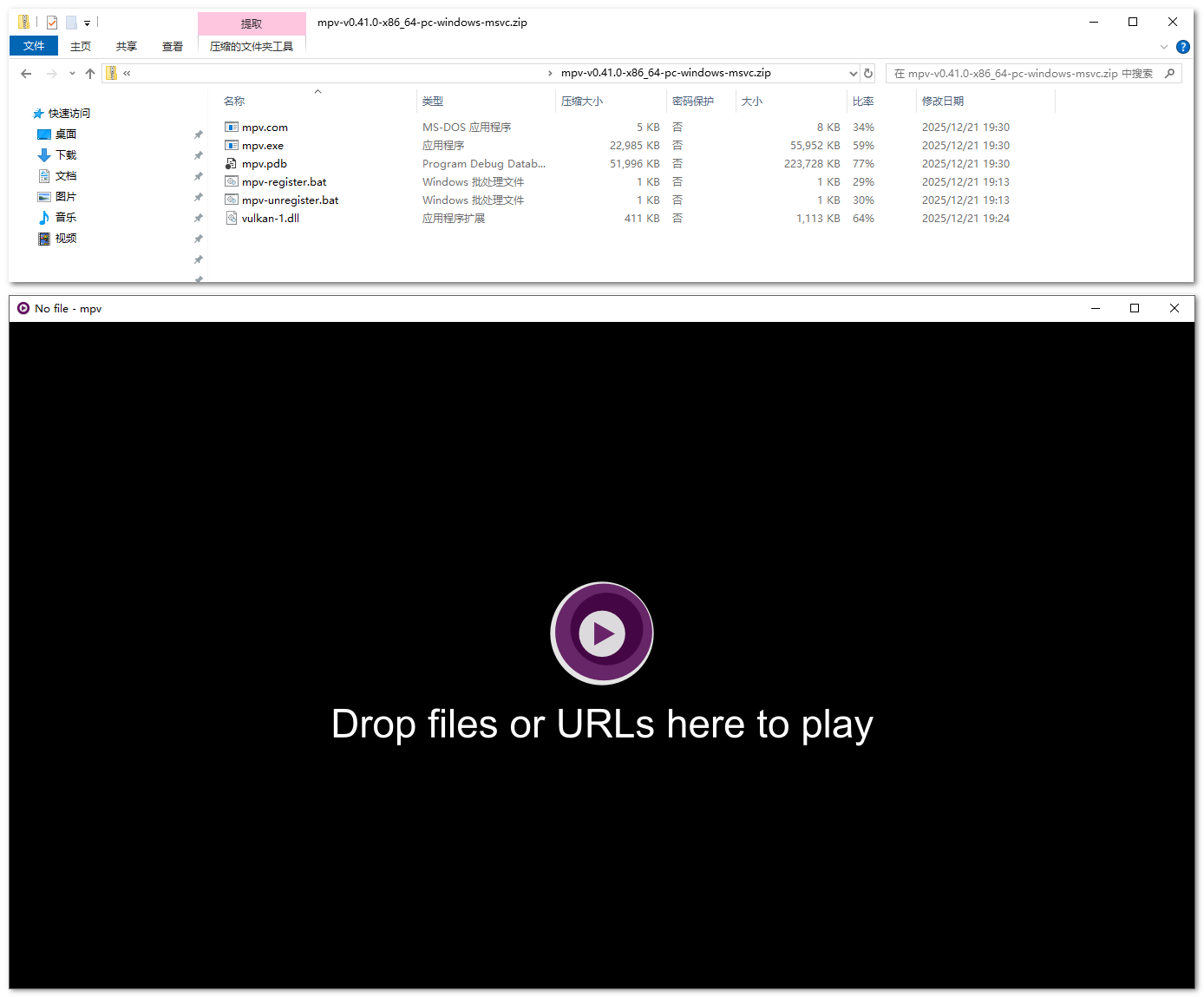Open the address bar history dropdown
Image resolution: width=1204 pixels, height=997 pixels.
853,74
